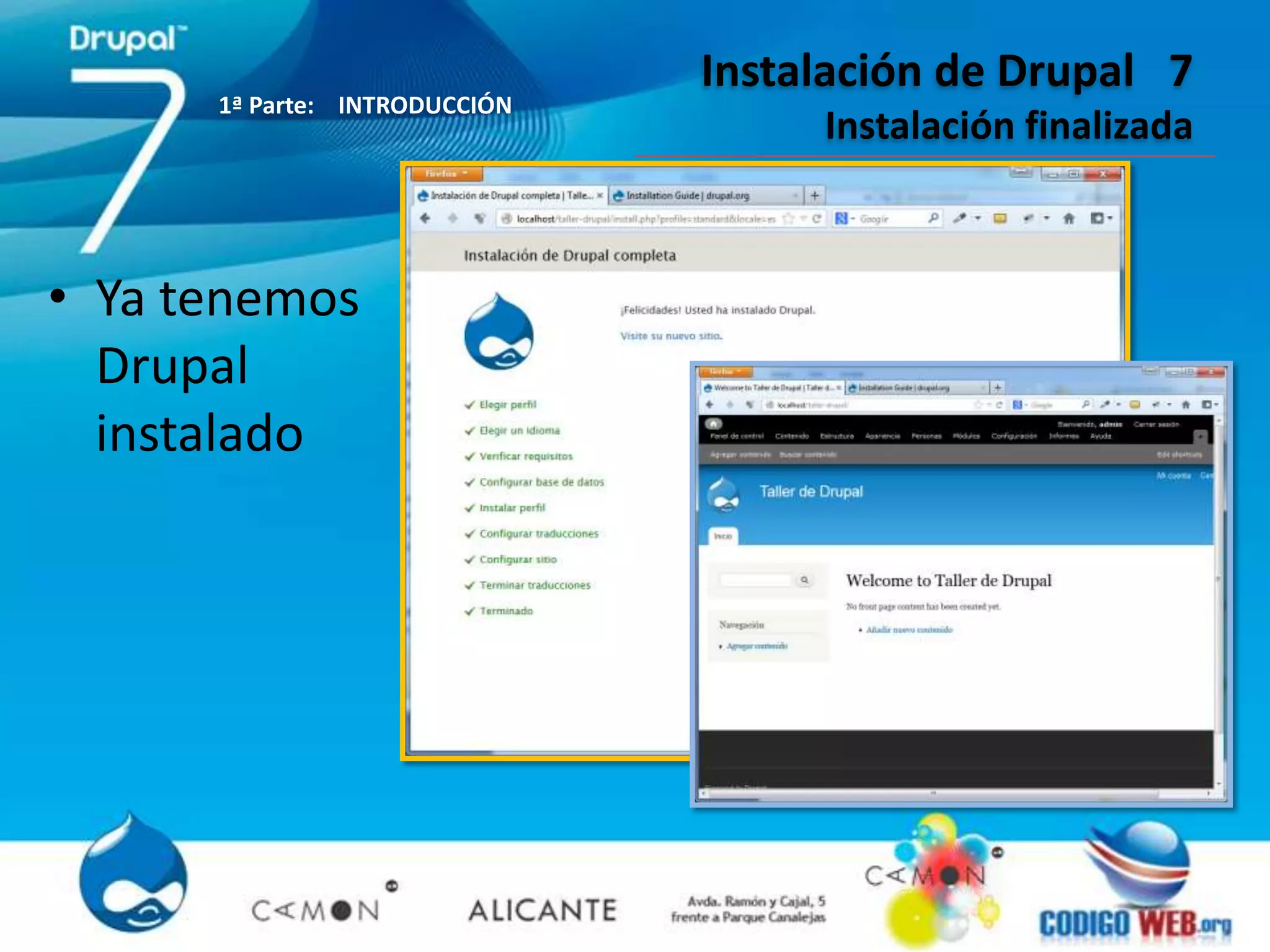Select the 'Terminado' step
1270x952 pixels.
(506, 611)
